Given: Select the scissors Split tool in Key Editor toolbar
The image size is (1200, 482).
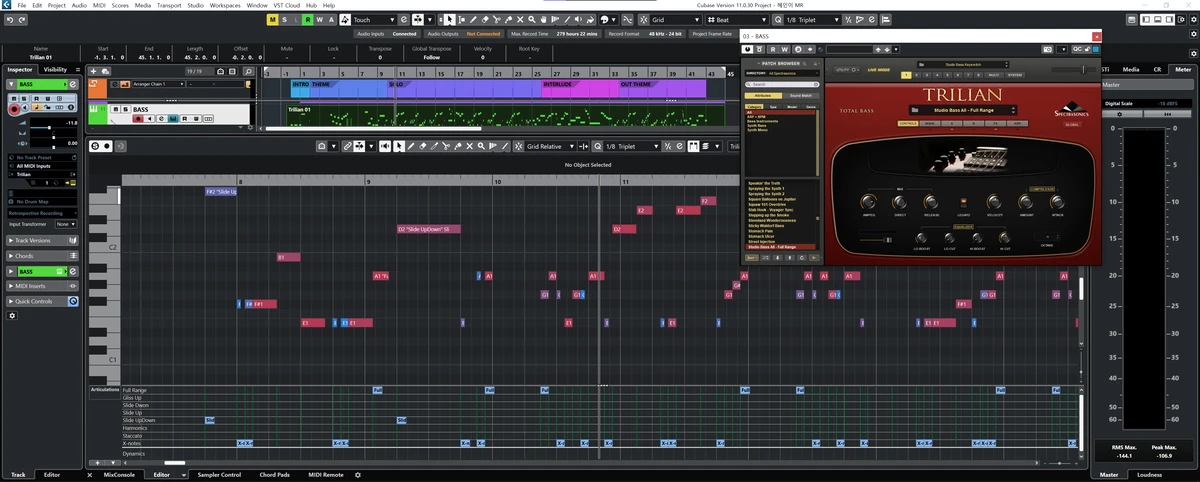Looking at the screenshot, I should click(446, 146).
